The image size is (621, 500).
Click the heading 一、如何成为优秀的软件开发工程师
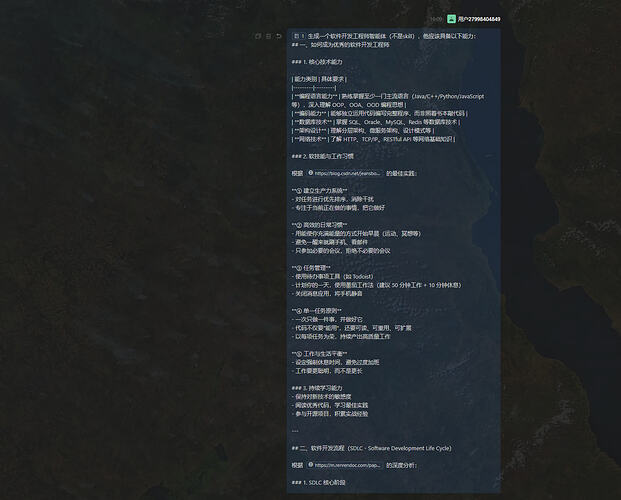tap(341, 45)
